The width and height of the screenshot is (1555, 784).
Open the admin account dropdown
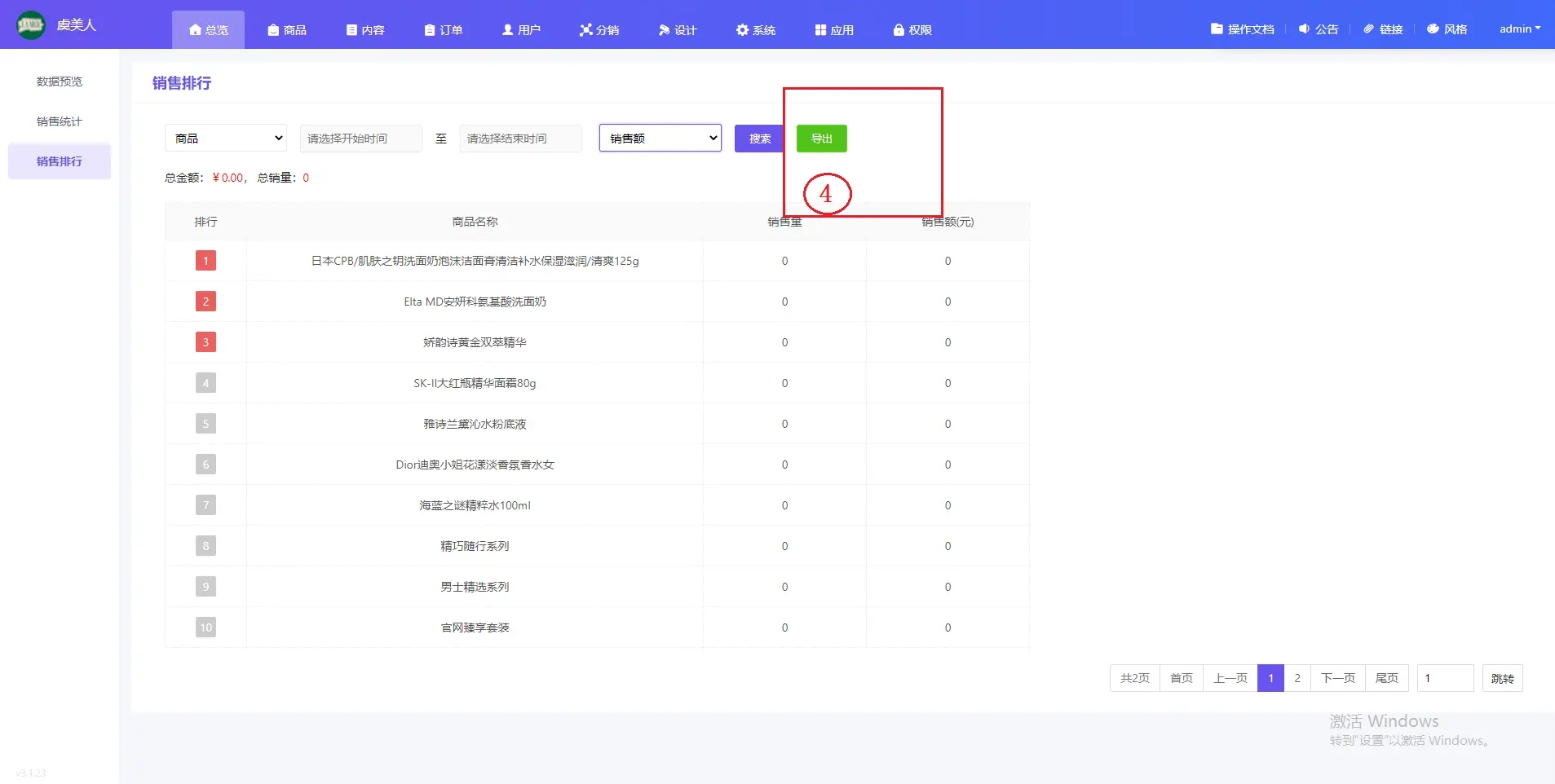[1519, 29]
